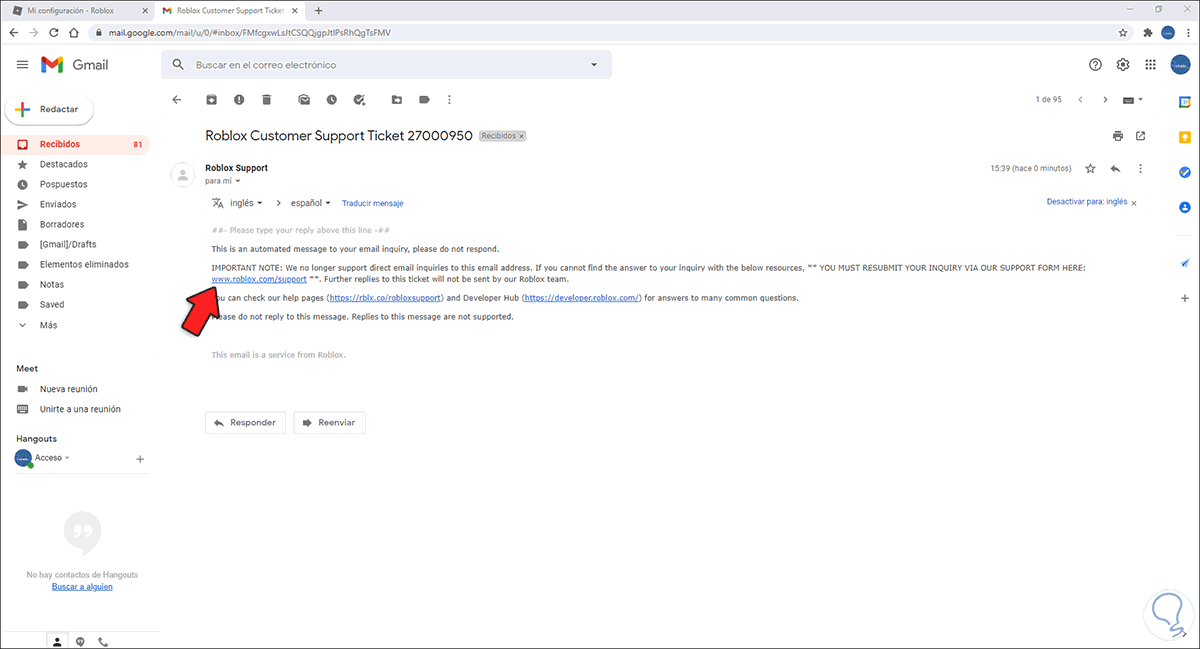This screenshot has height=649, width=1200.
Task: Open the español target language dropdown
Action: click(x=311, y=203)
